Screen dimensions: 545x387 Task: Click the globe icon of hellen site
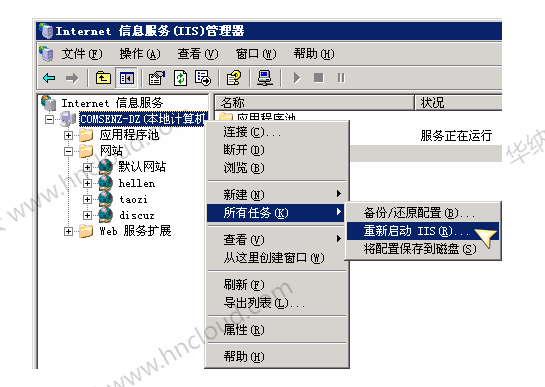click(106, 183)
